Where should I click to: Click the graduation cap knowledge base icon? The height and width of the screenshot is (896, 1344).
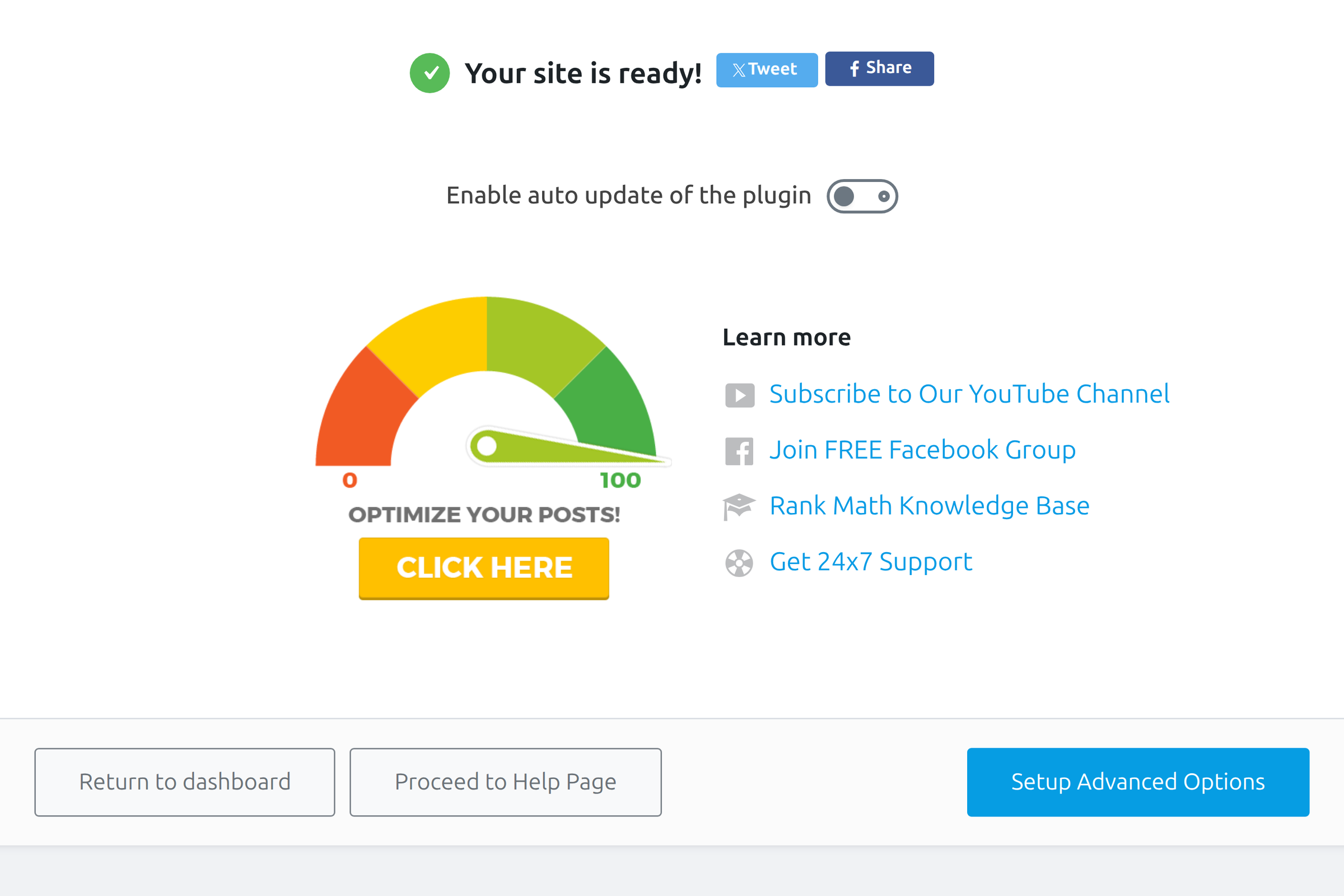(x=739, y=507)
